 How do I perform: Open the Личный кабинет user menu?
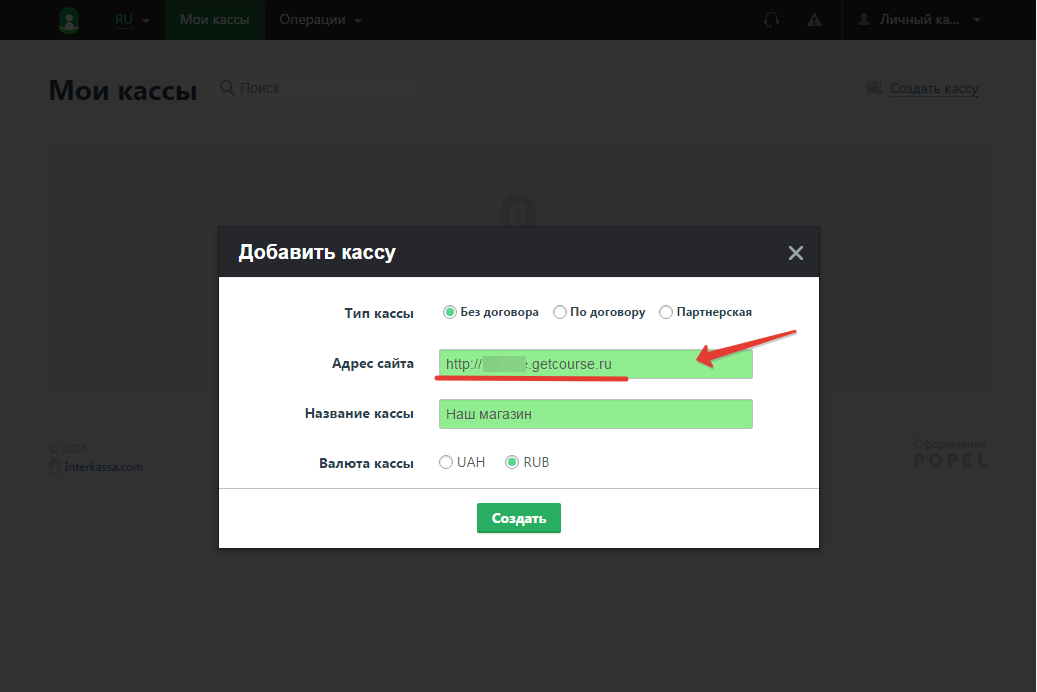point(919,20)
